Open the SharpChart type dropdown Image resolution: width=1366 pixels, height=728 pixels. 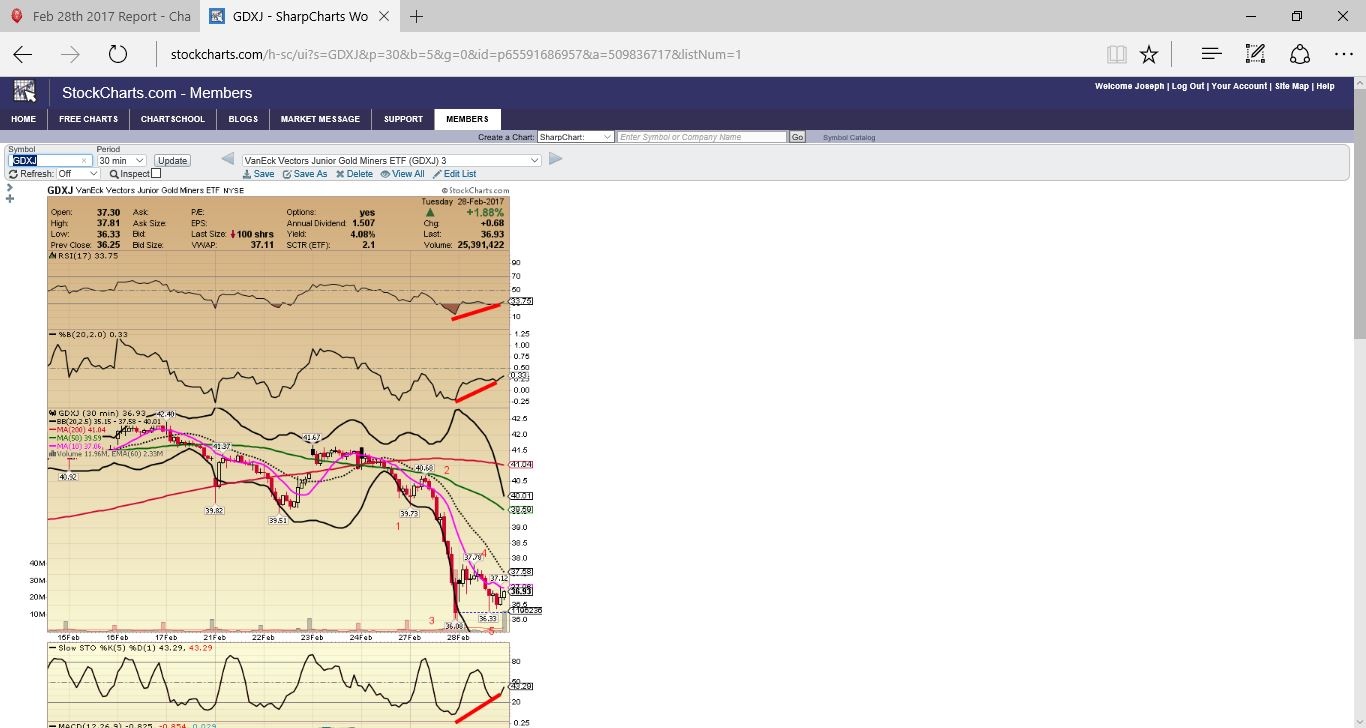pos(575,137)
